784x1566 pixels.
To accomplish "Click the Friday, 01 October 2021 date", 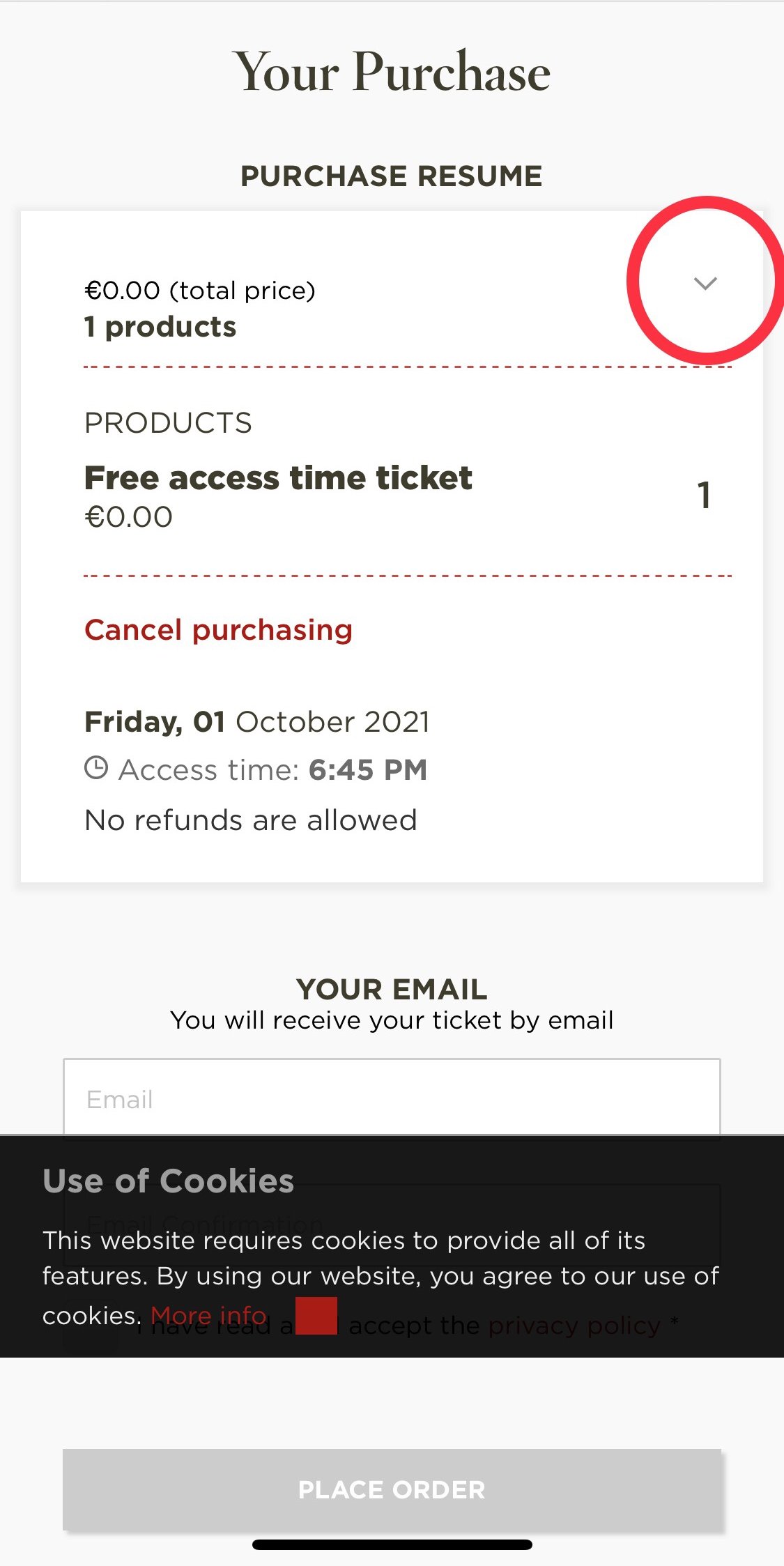I will [x=256, y=722].
